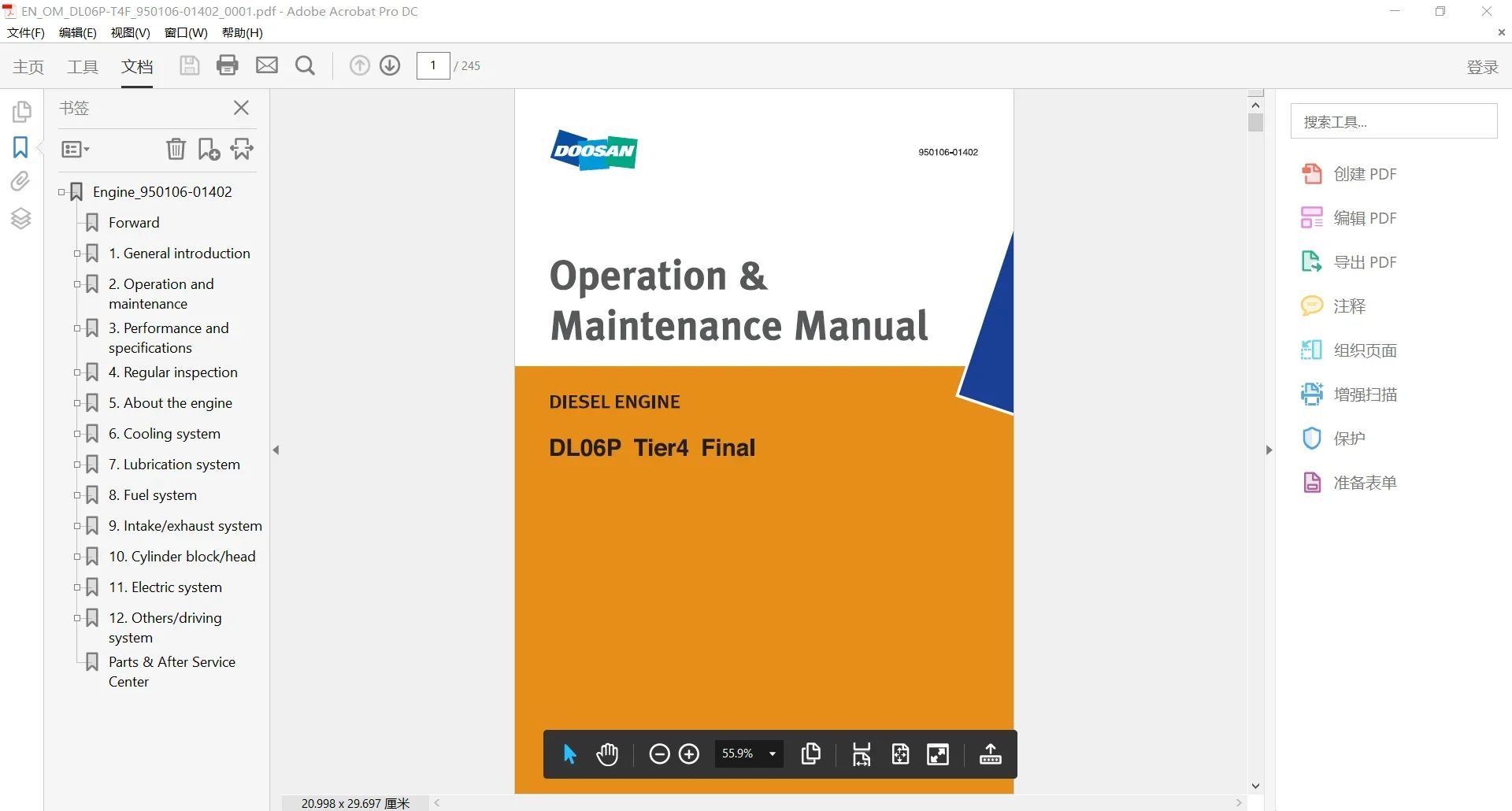The height and width of the screenshot is (811, 1512).
Task: Add new bookmark icon
Action: [209, 149]
